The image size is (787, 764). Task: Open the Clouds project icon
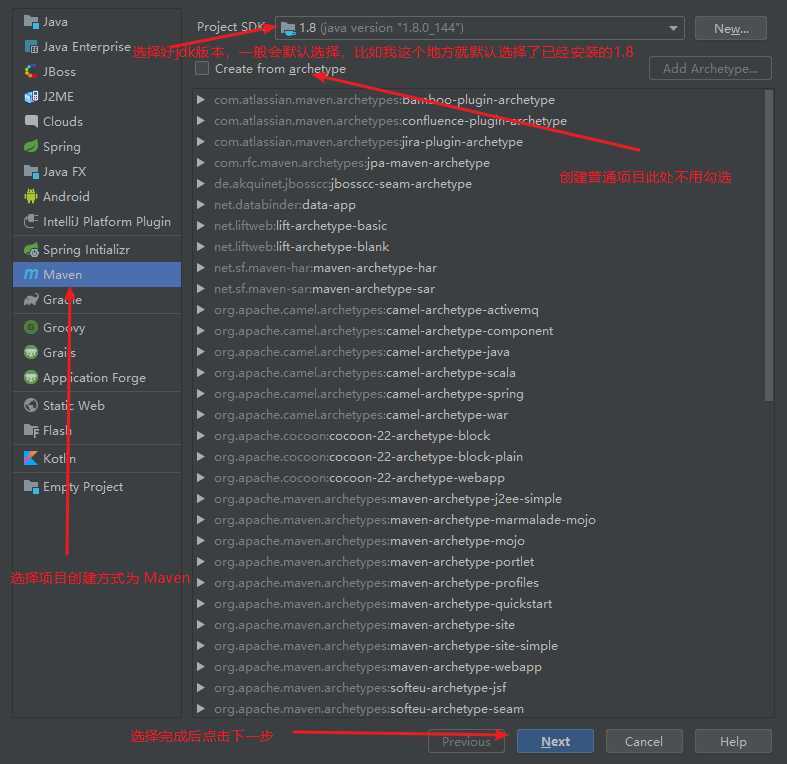coord(31,121)
